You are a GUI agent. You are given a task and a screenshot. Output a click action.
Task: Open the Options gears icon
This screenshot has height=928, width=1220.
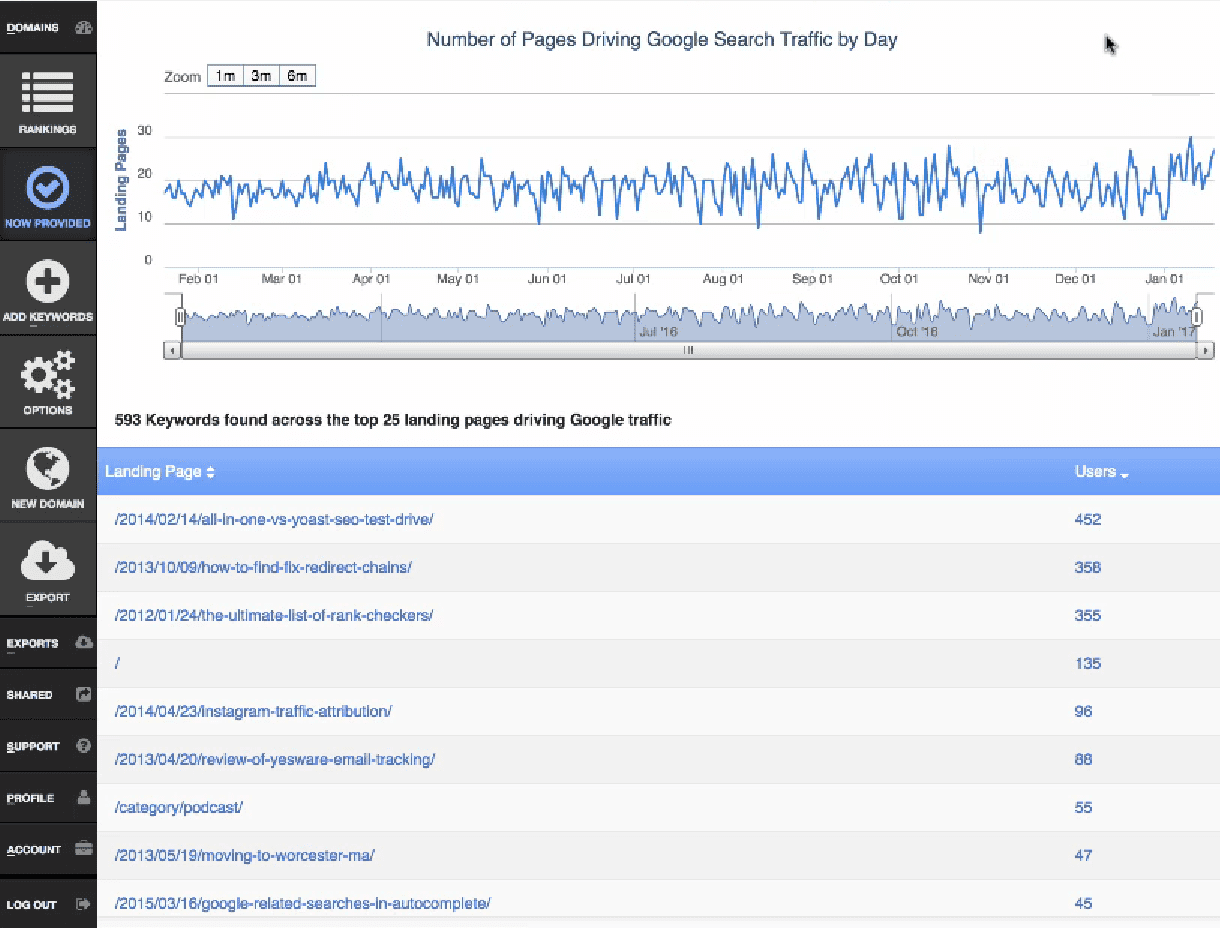click(x=47, y=375)
